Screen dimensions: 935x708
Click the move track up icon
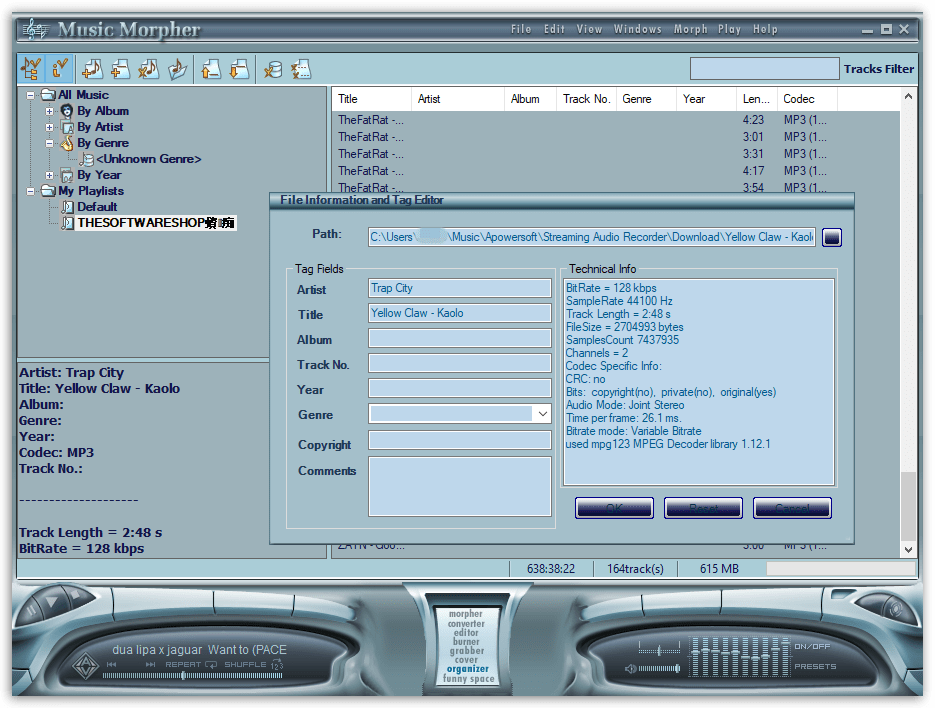(211, 68)
